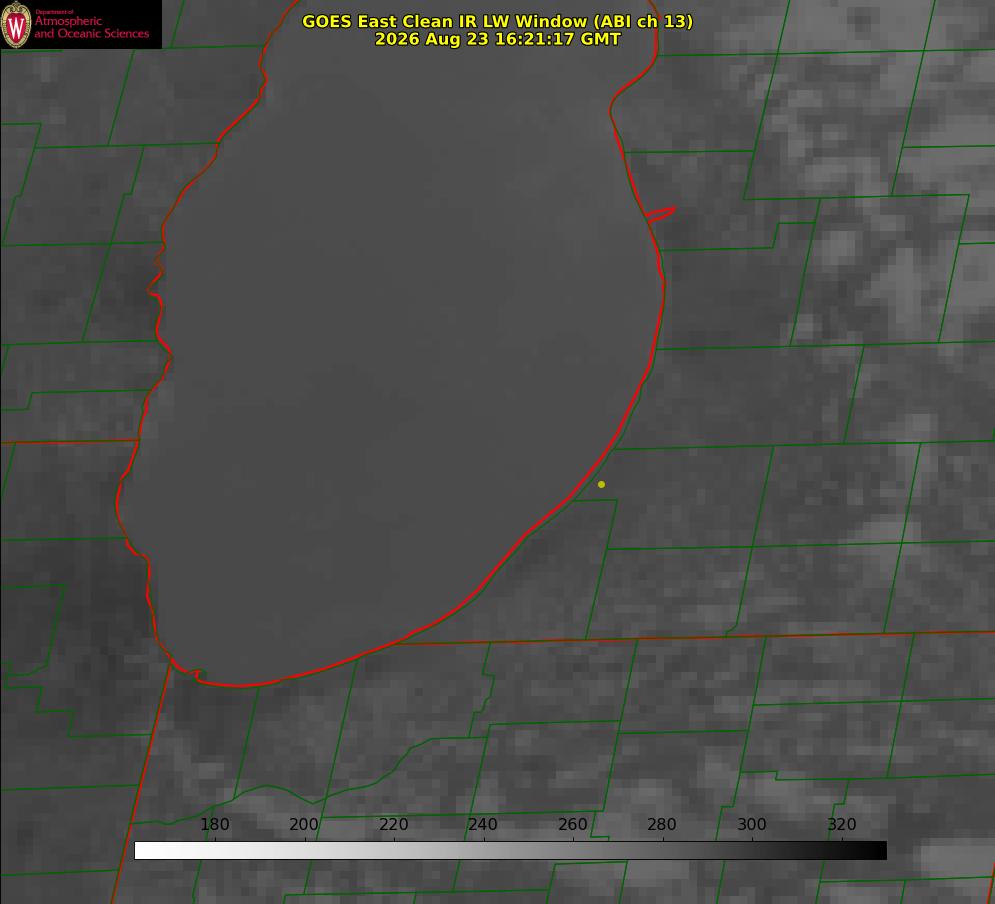Screen dimensions: 995x904
Task: Click the yellow dot marker near the lake shore
Action: pos(601,484)
